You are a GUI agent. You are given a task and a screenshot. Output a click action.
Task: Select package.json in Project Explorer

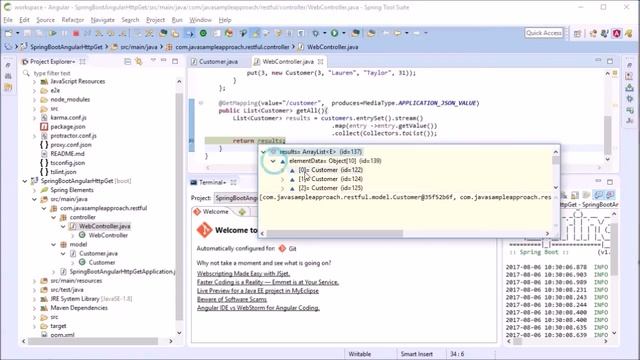coord(68,127)
